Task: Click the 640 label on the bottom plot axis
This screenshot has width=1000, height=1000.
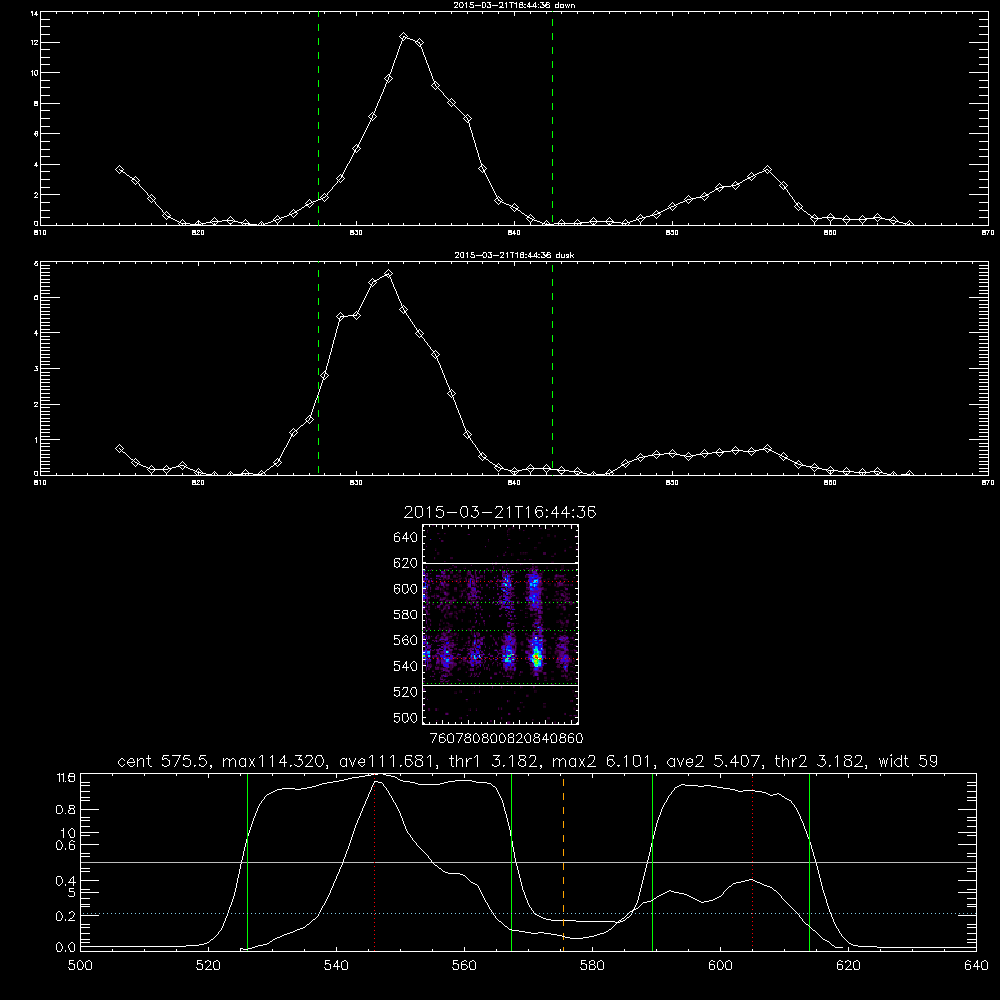Action: point(976,966)
